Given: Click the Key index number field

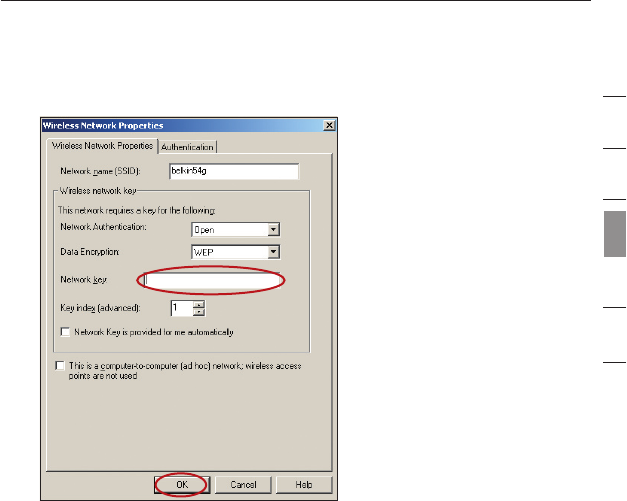Looking at the screenshot, I should 182,308.
